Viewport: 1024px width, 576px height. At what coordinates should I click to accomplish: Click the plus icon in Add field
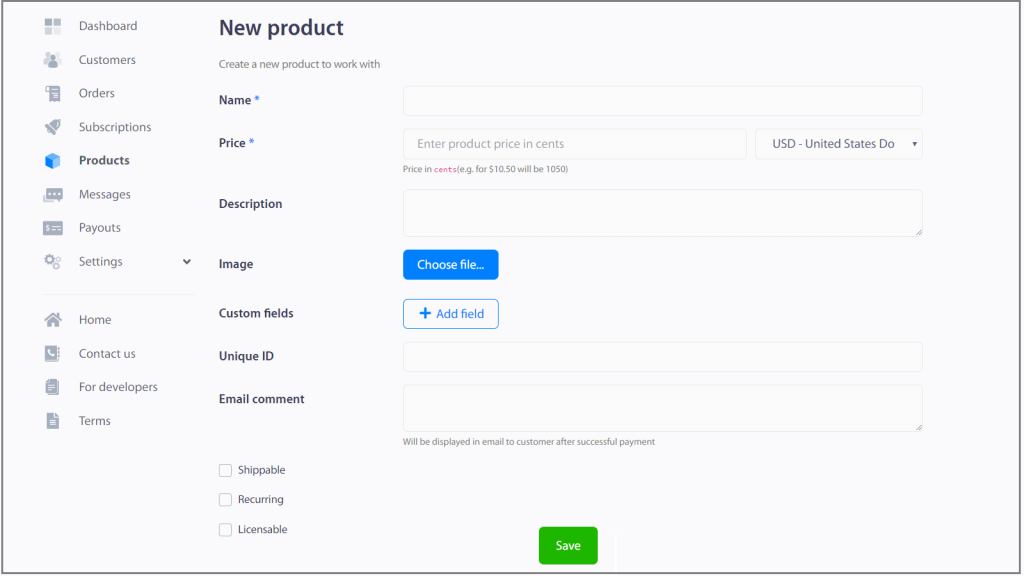tap(425, 313)
